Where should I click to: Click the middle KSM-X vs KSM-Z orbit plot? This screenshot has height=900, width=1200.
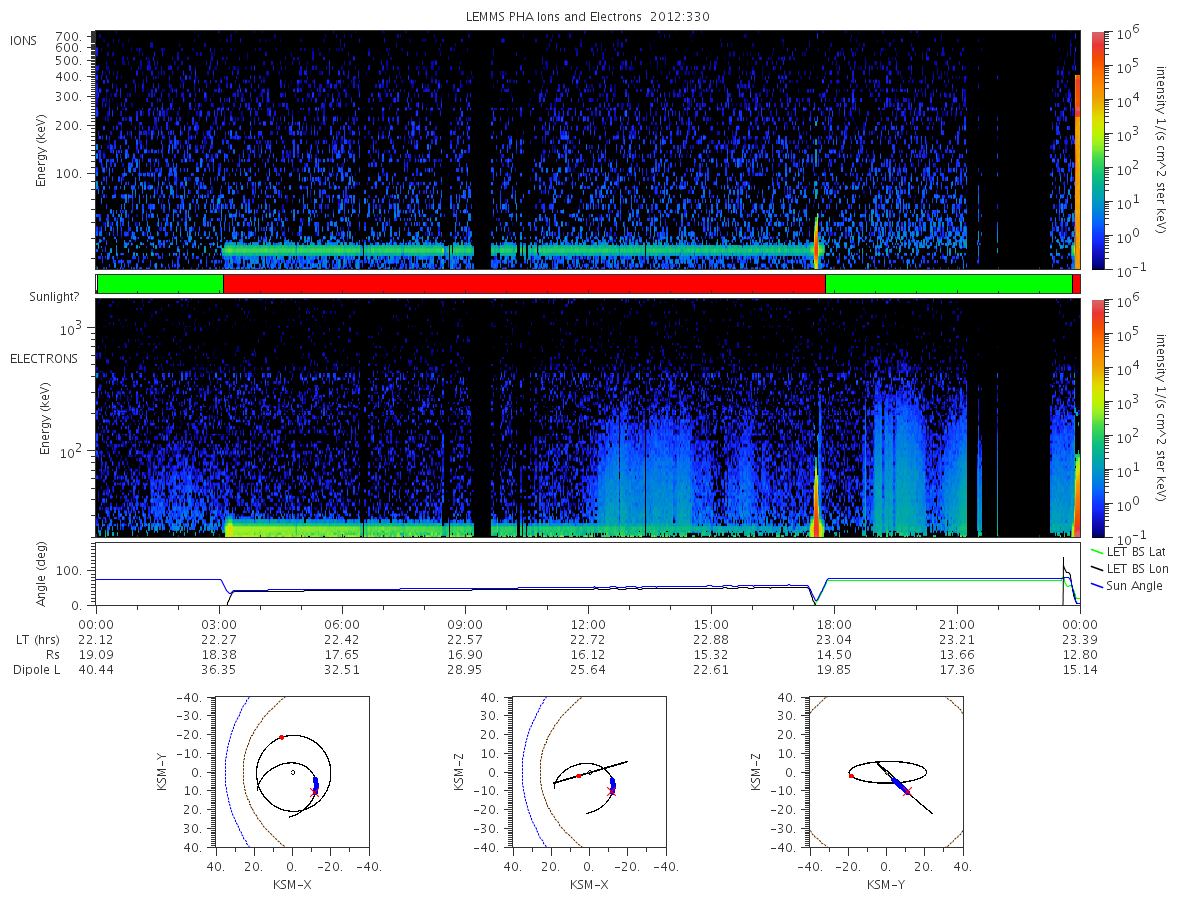point(589,772)
